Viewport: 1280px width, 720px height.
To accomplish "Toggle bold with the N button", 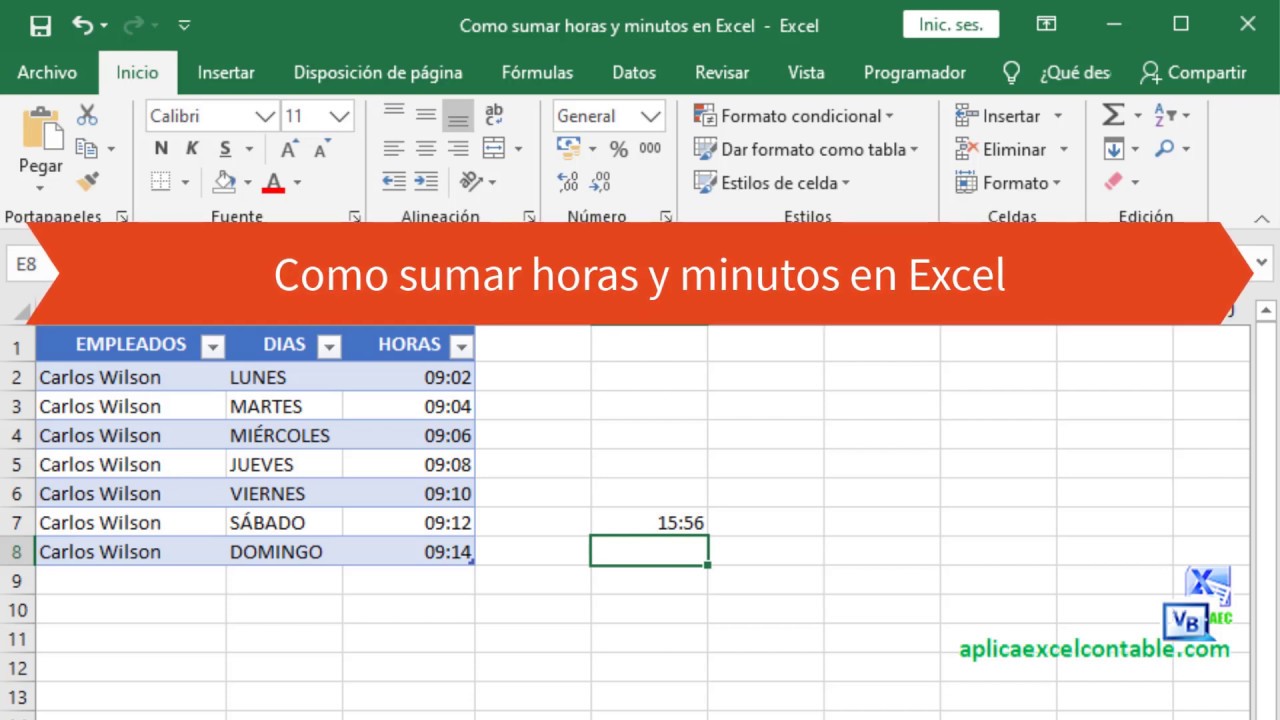I will (159, 147).
